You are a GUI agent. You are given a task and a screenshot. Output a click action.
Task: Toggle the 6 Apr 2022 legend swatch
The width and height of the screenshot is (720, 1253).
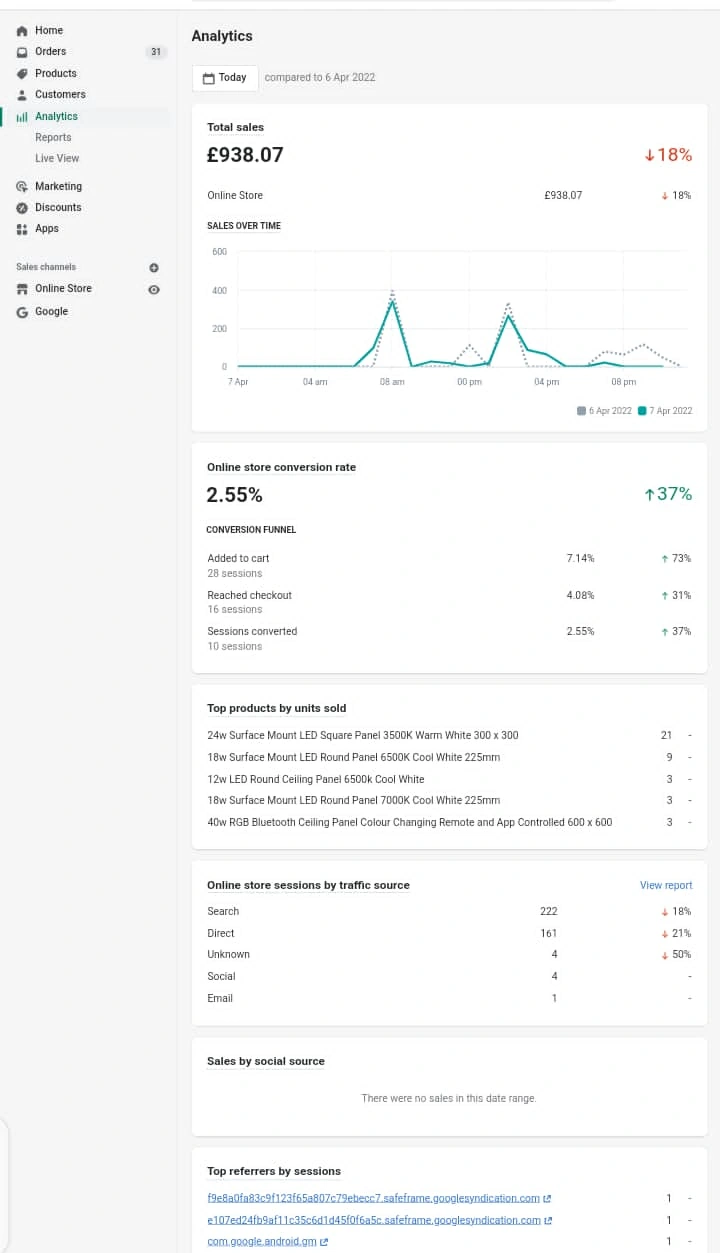(581, 411)
